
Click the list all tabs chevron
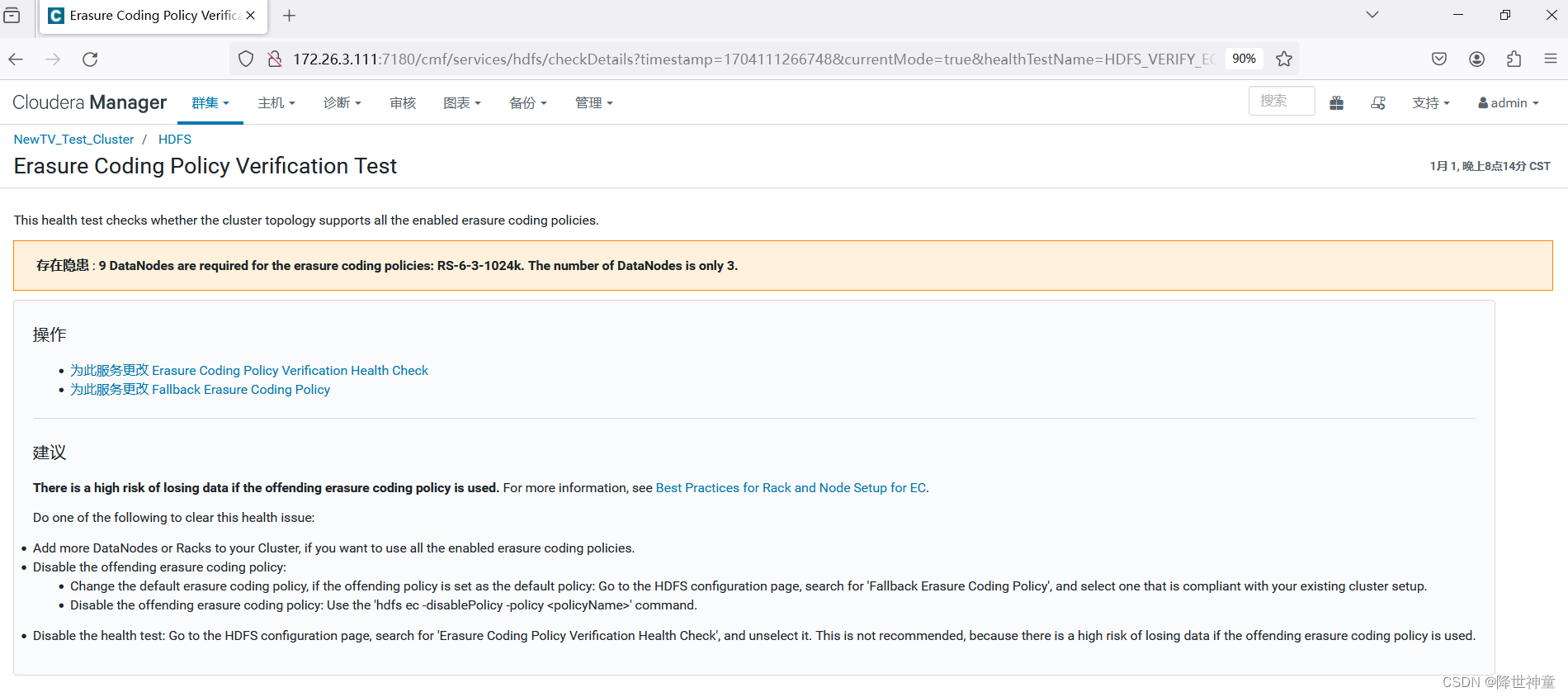[x=1372, y=15]
